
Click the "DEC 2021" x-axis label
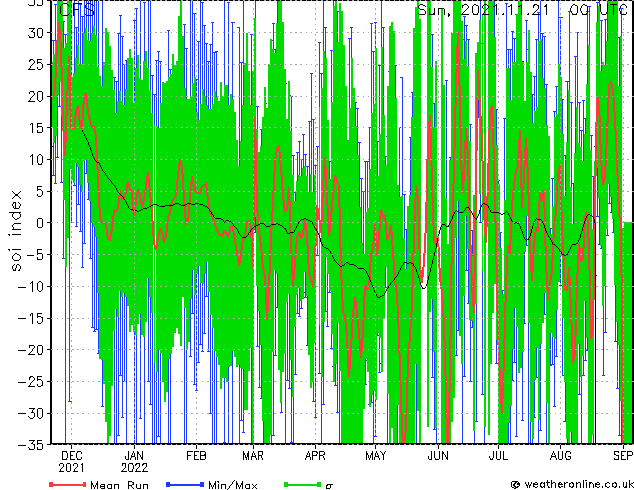pyautogui.click(x=72, y=462)
